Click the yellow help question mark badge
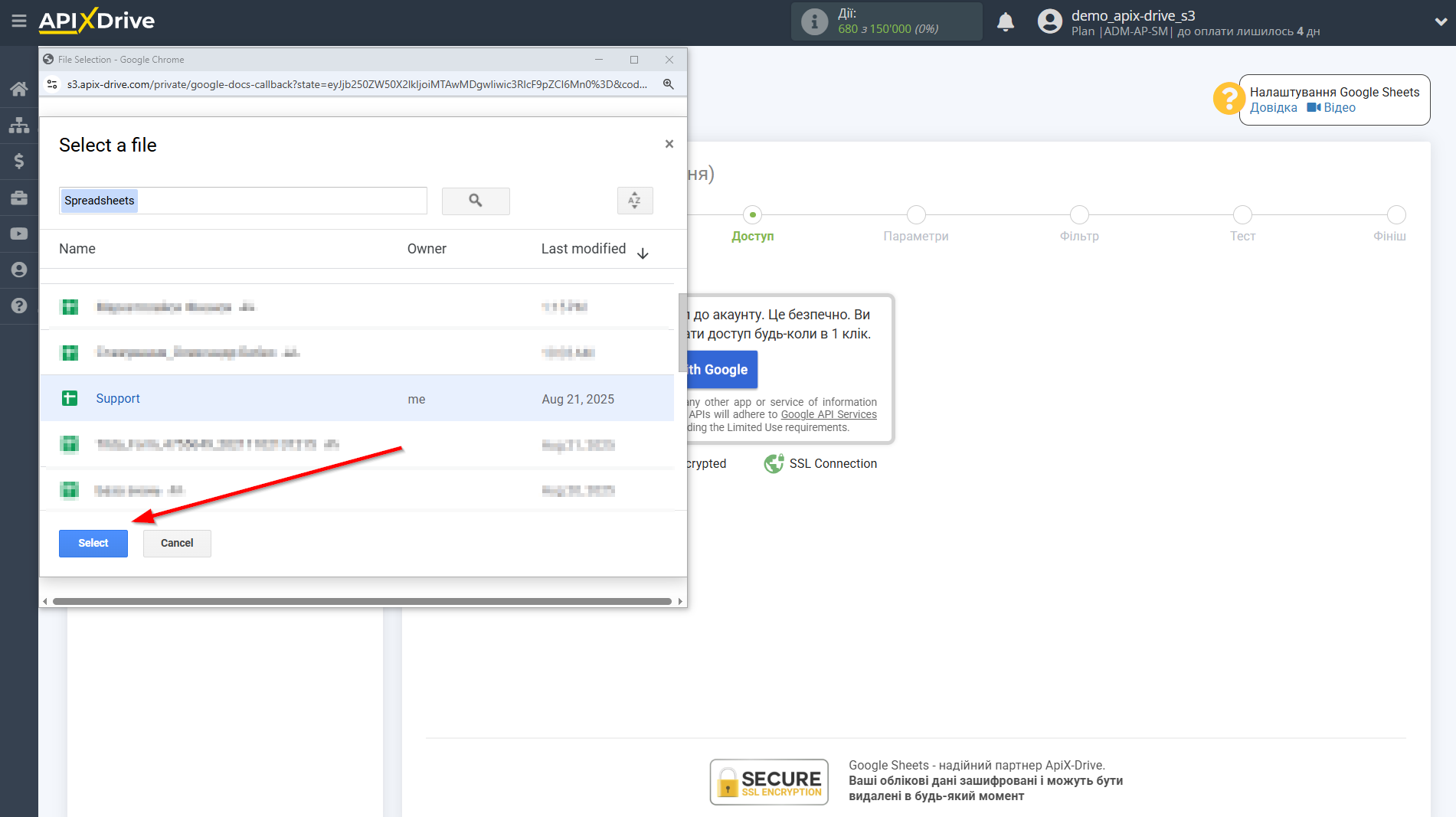1456x817 pixels. [1229, 99]
